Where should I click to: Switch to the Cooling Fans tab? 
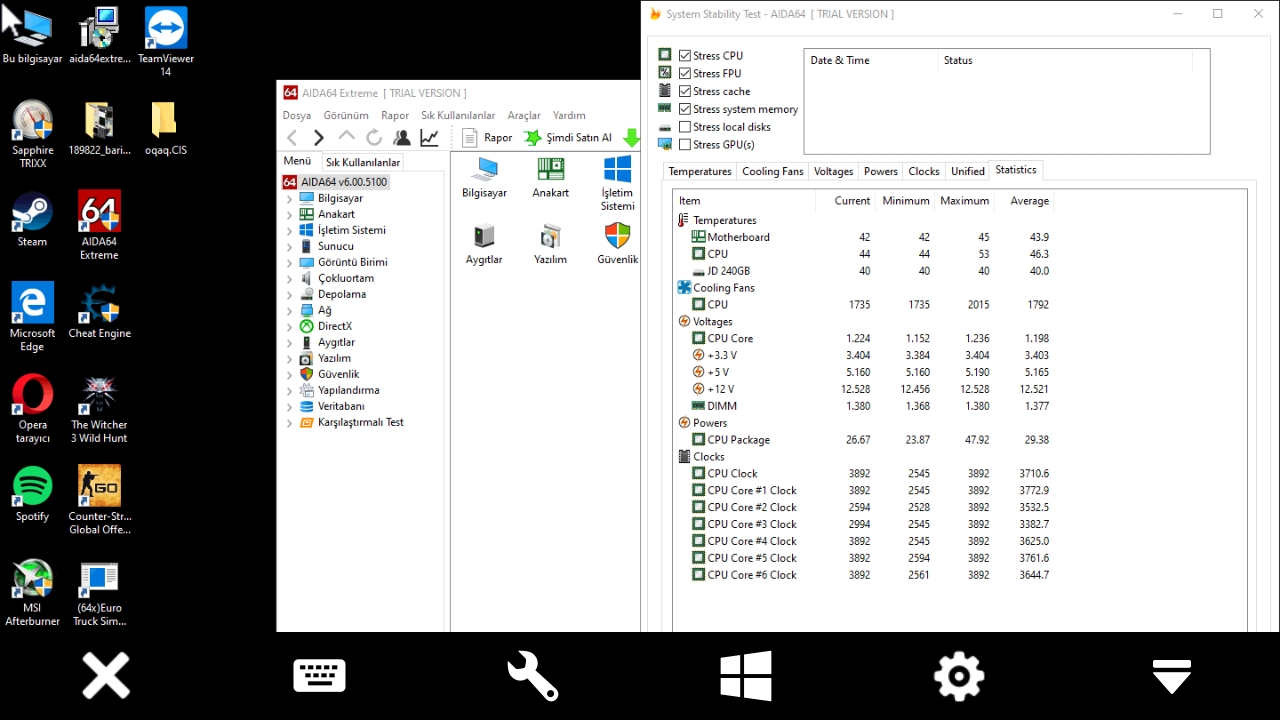tap(773, 172)
